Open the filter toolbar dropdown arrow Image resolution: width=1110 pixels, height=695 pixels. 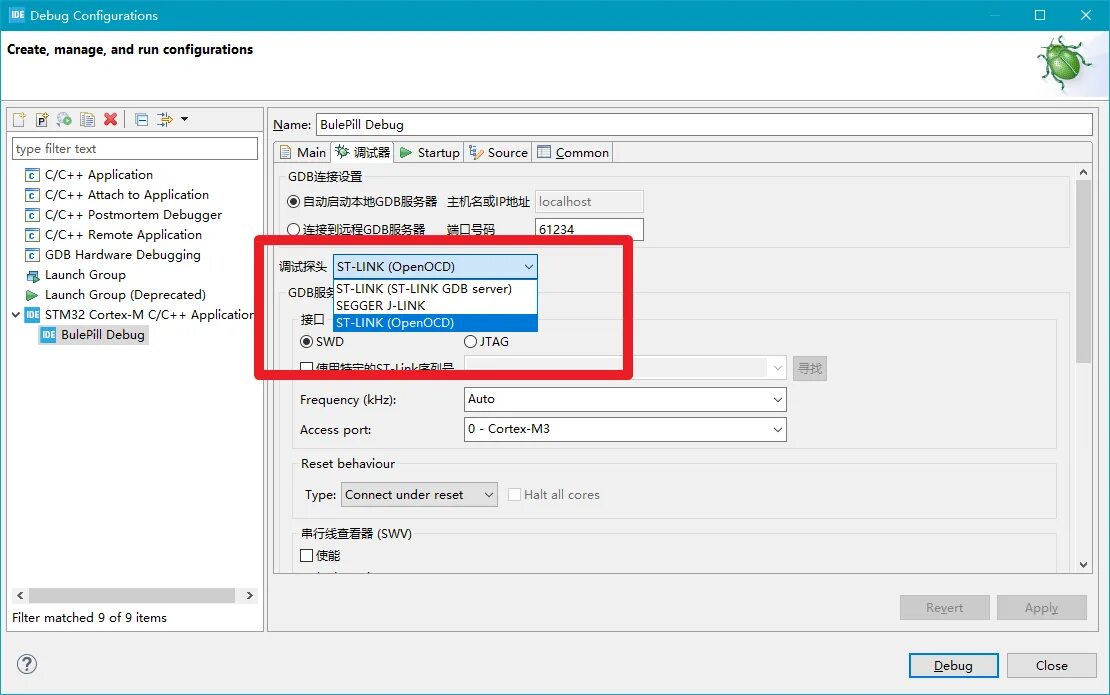click(x=185, y=119)
